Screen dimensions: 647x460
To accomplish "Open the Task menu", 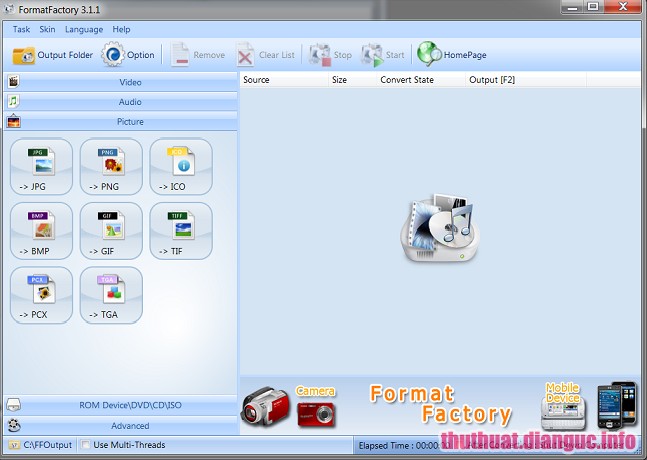I will coord(21,29).
